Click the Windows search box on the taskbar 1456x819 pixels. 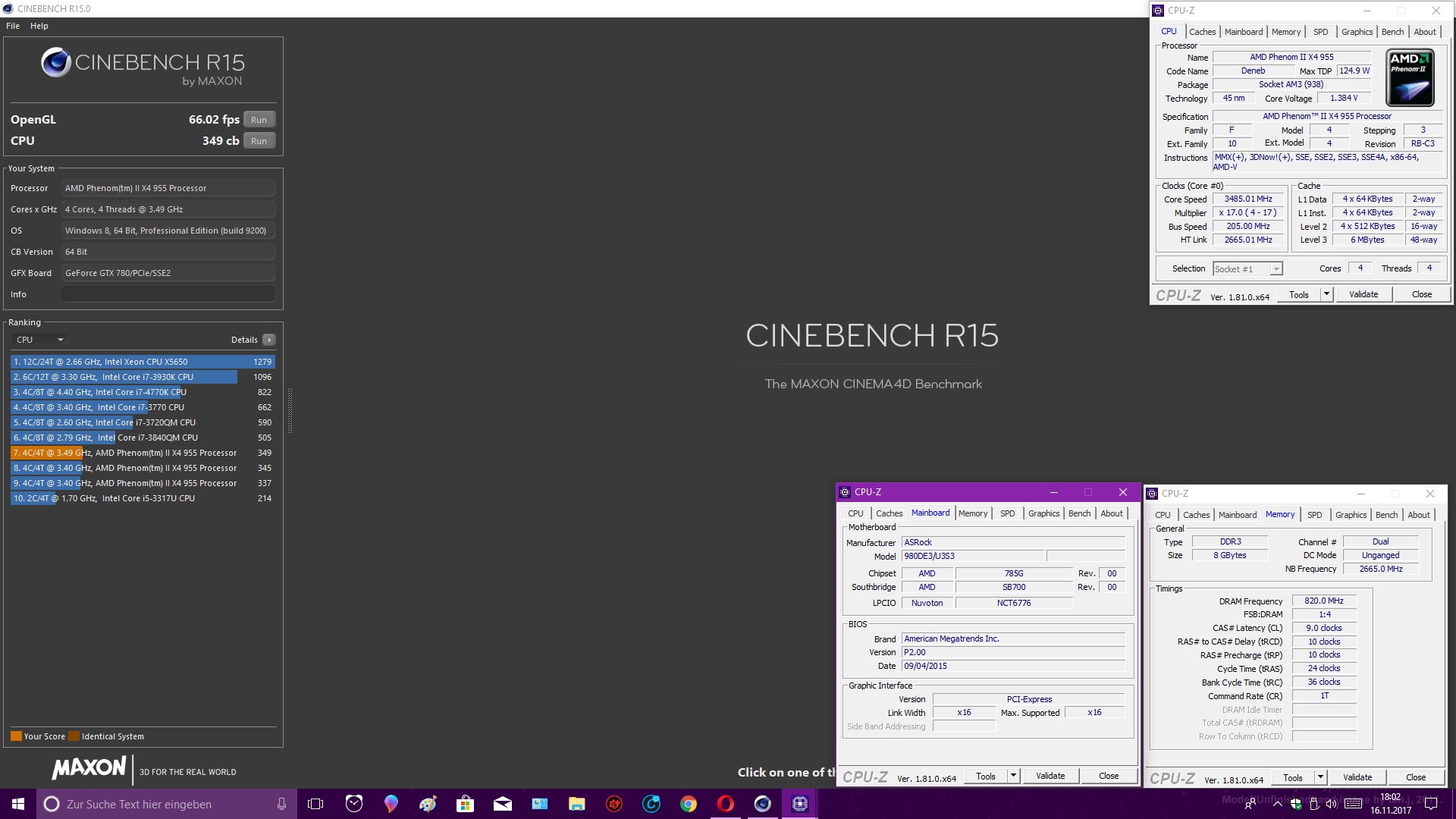pos(165,804)
